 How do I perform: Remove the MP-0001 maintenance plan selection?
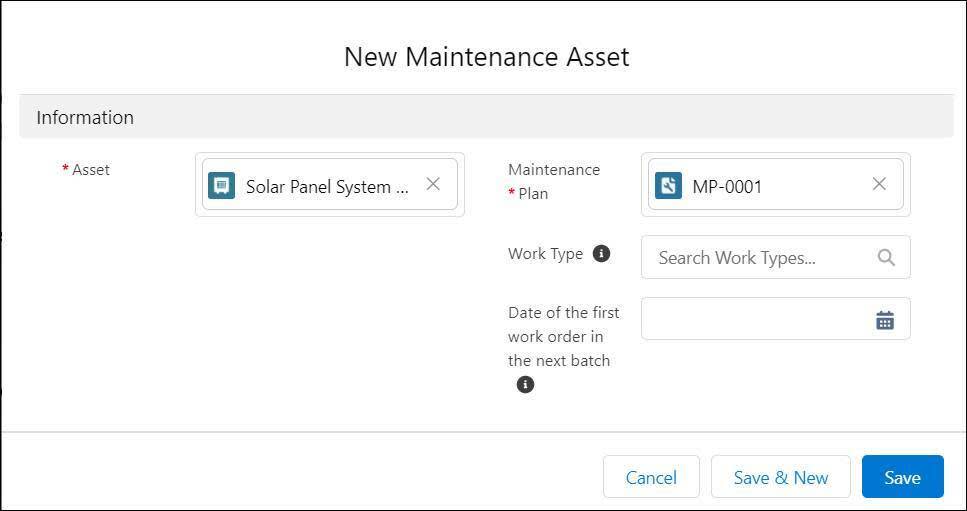pyautogui.click(x=879, y=184)
